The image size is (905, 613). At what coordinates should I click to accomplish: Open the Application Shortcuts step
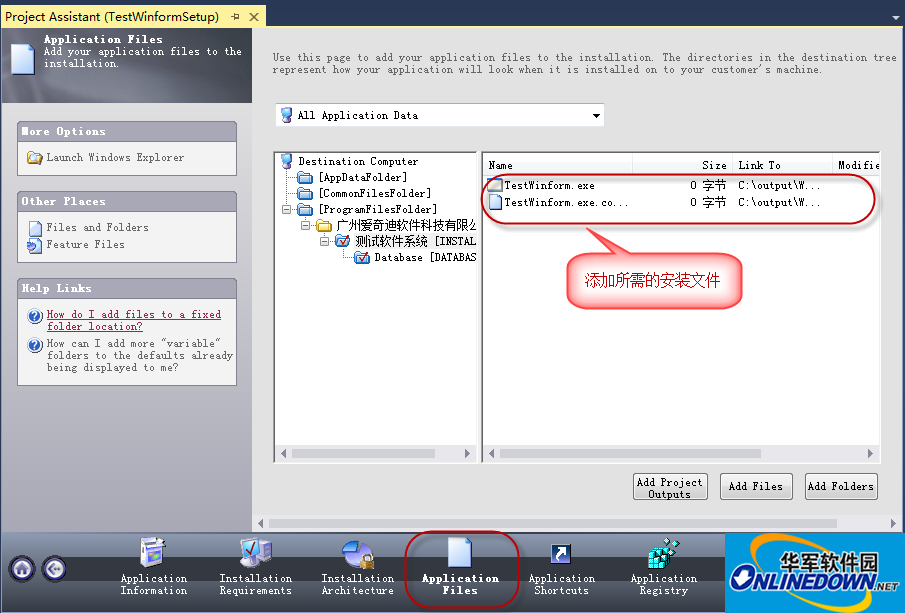[x=562, y=567]
